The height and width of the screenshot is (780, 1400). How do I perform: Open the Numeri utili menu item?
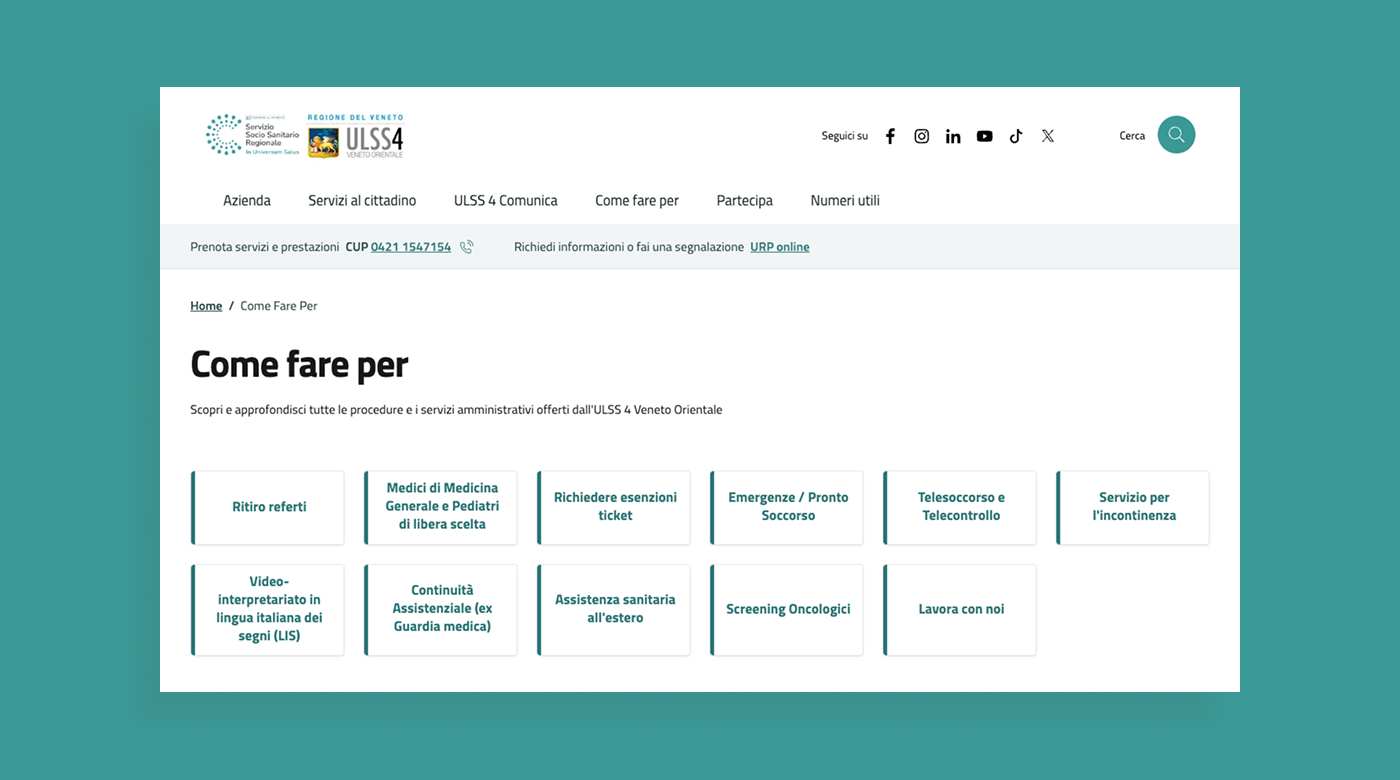coord(845,200)
